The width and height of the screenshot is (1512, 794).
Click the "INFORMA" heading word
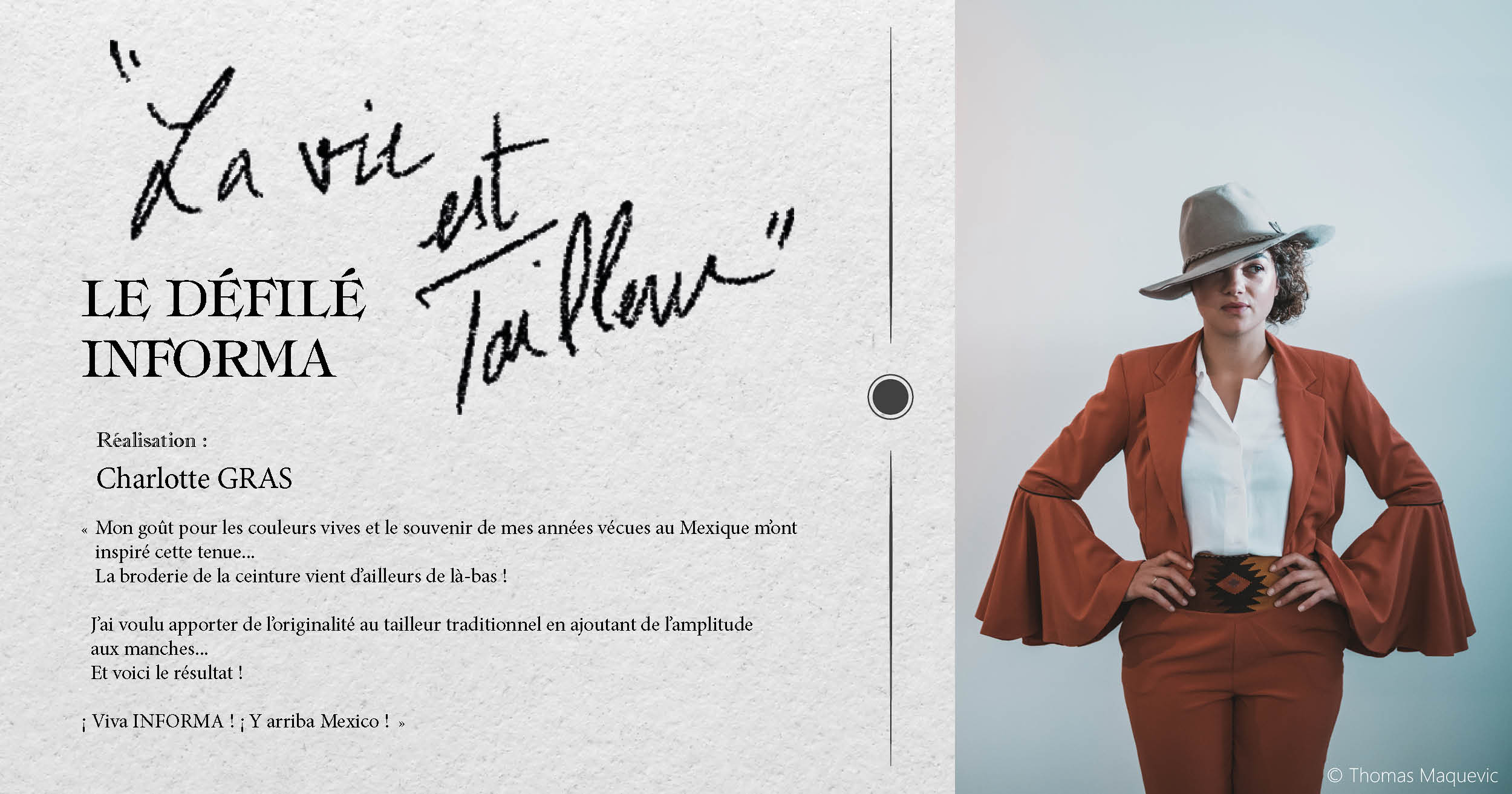tap(209, 359)
